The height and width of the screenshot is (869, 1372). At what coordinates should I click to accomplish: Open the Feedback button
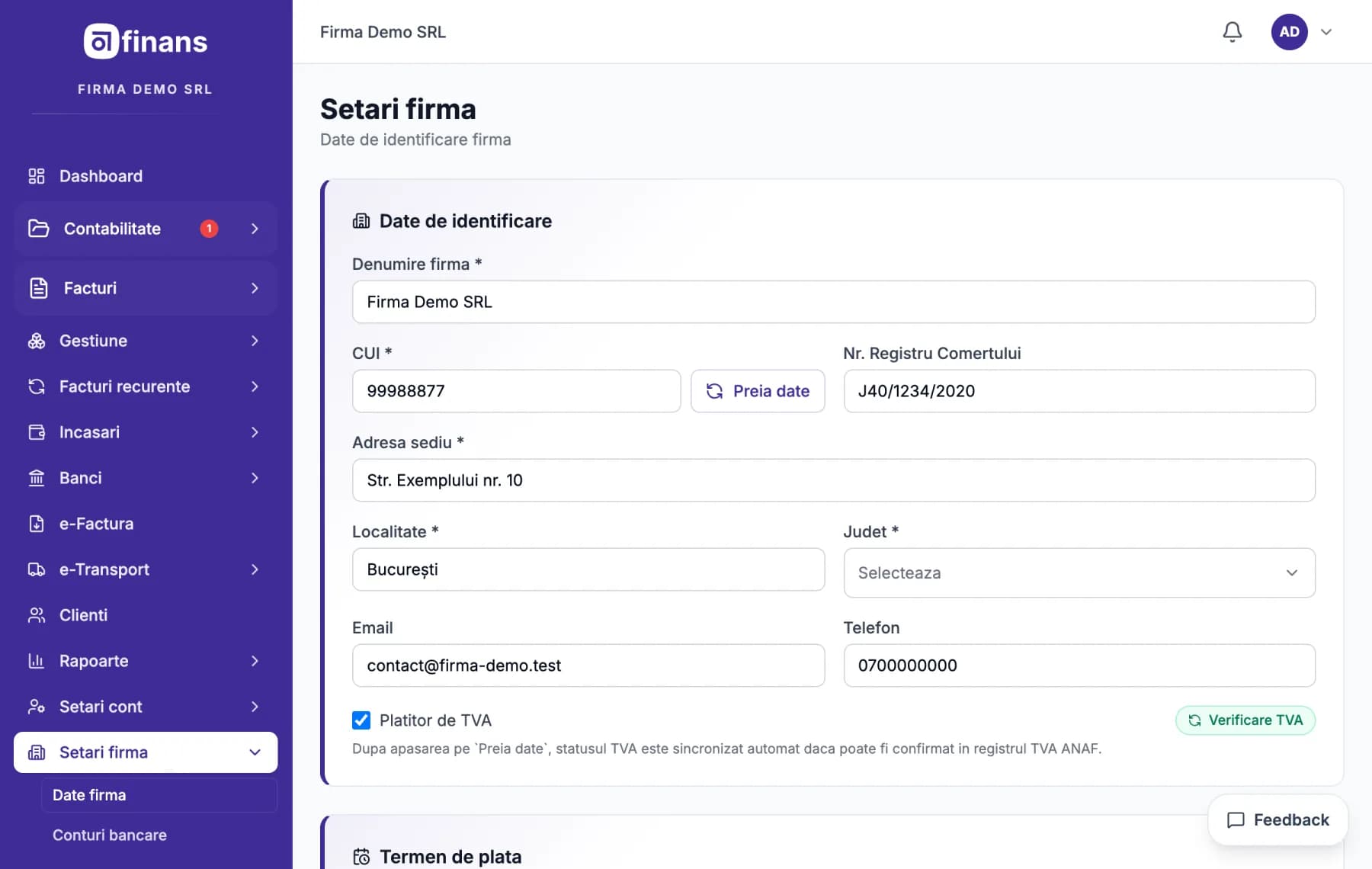pos(1277,820)
